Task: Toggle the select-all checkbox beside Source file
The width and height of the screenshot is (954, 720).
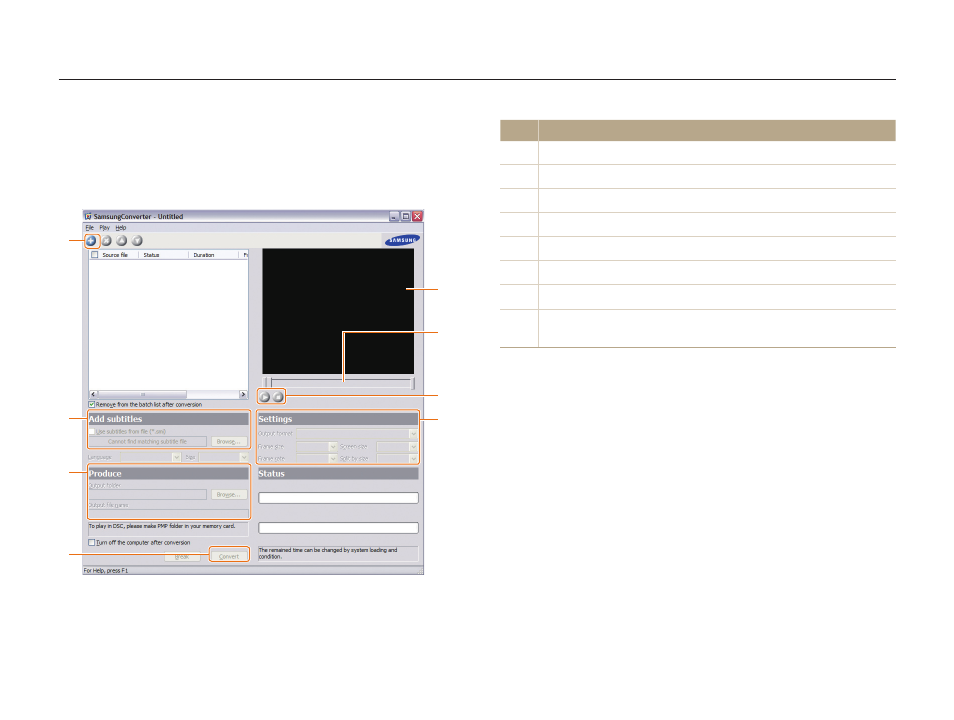Action: [x=94, y=255]
